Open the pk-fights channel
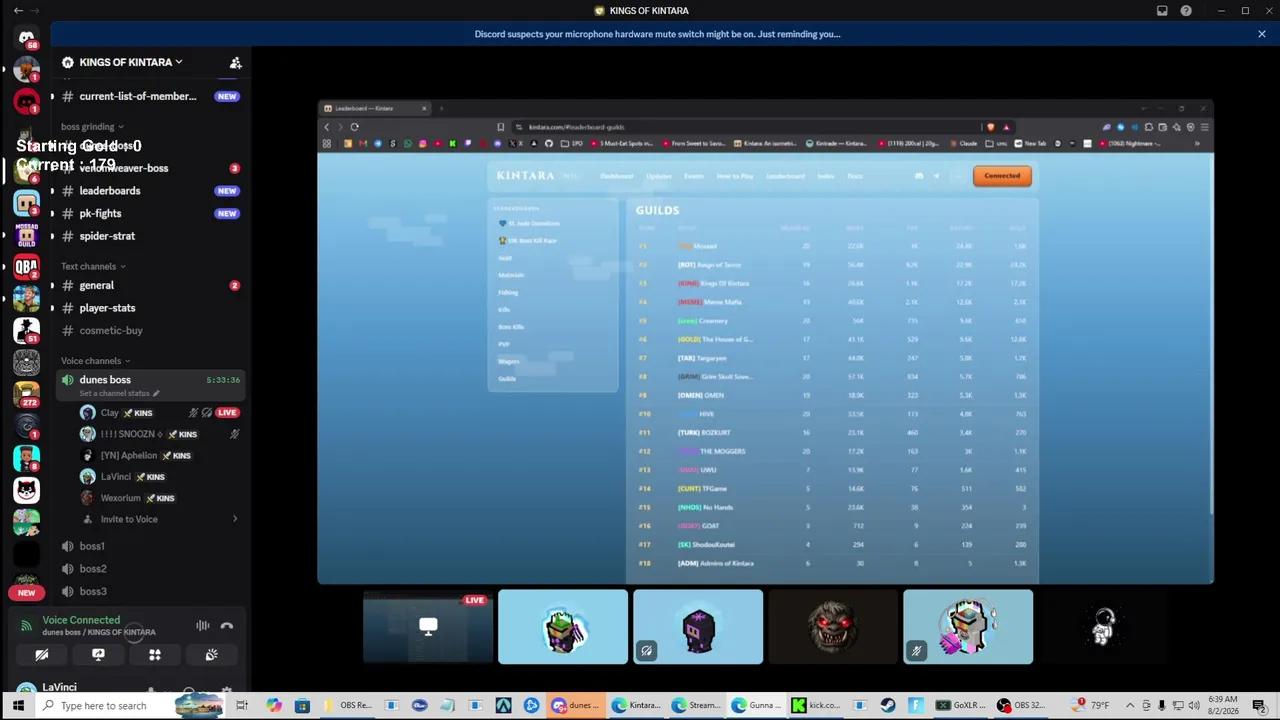The height and width of the screenshot is (720, 1280). coord(150,213)
